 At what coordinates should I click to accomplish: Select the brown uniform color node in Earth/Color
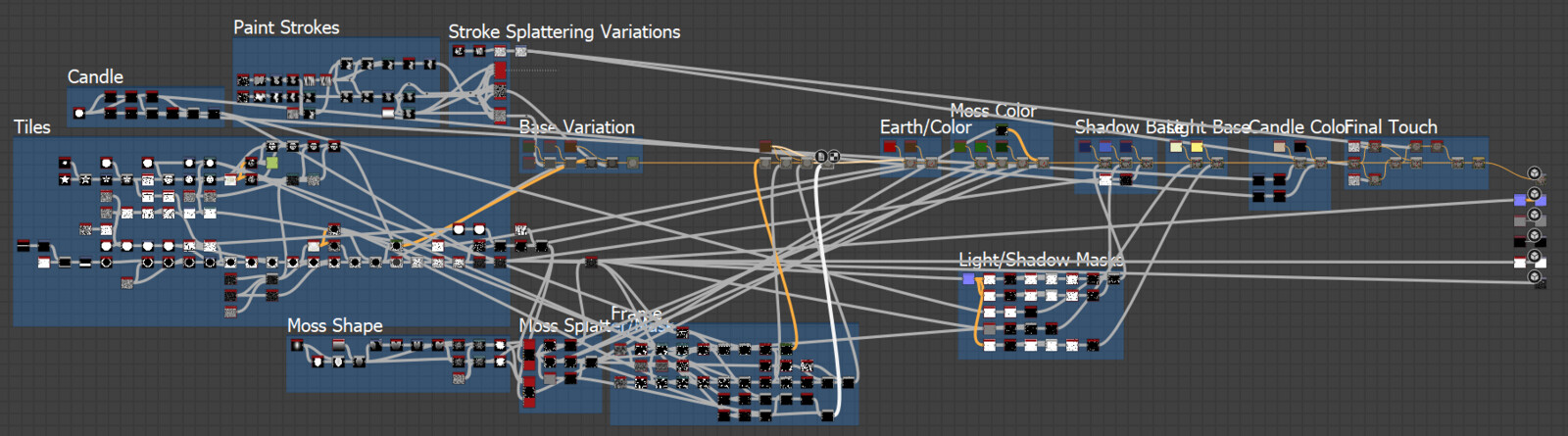[x=910, y=147]
